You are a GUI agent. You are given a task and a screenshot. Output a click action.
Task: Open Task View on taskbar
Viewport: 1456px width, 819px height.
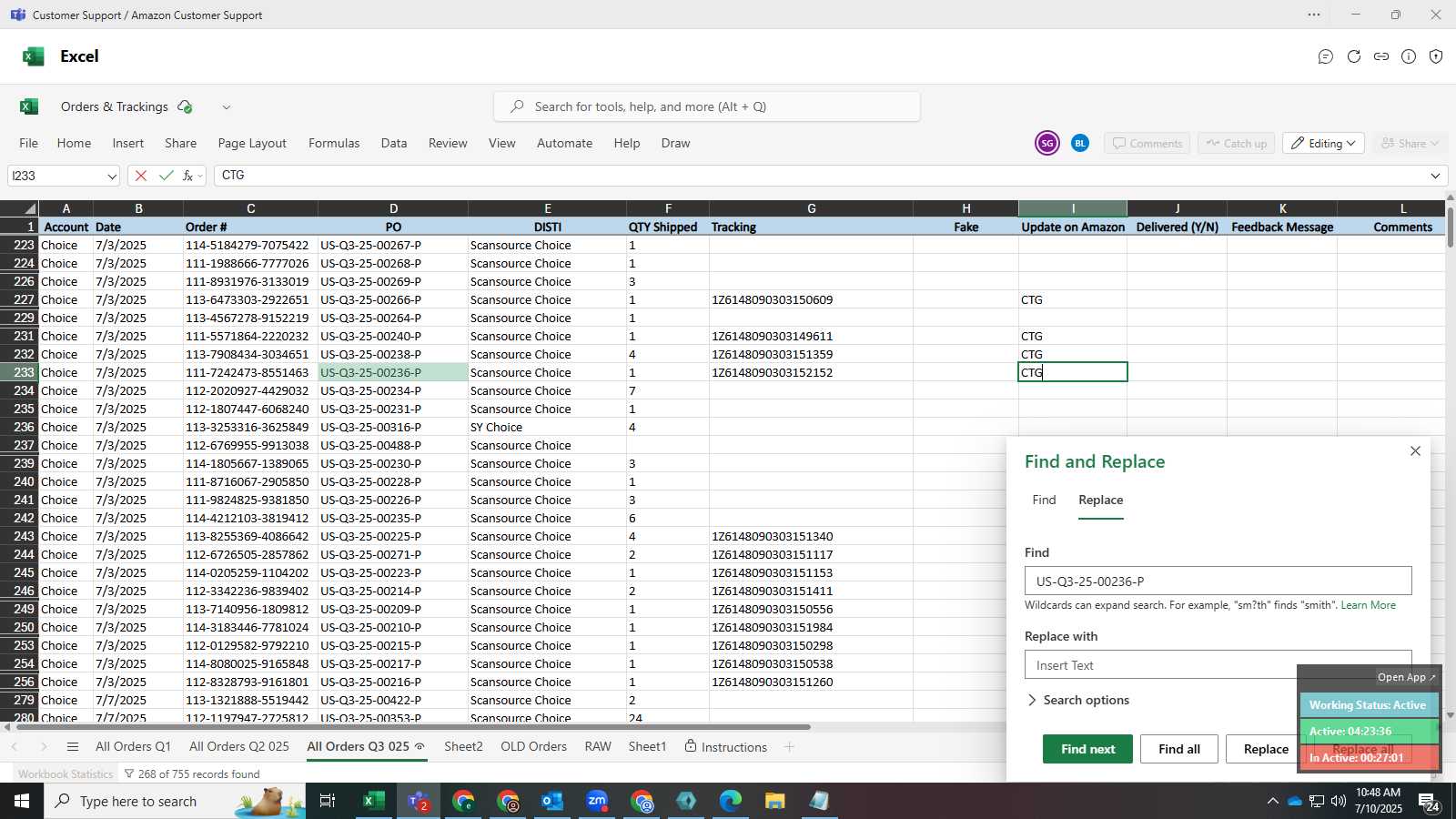[328, 801]
